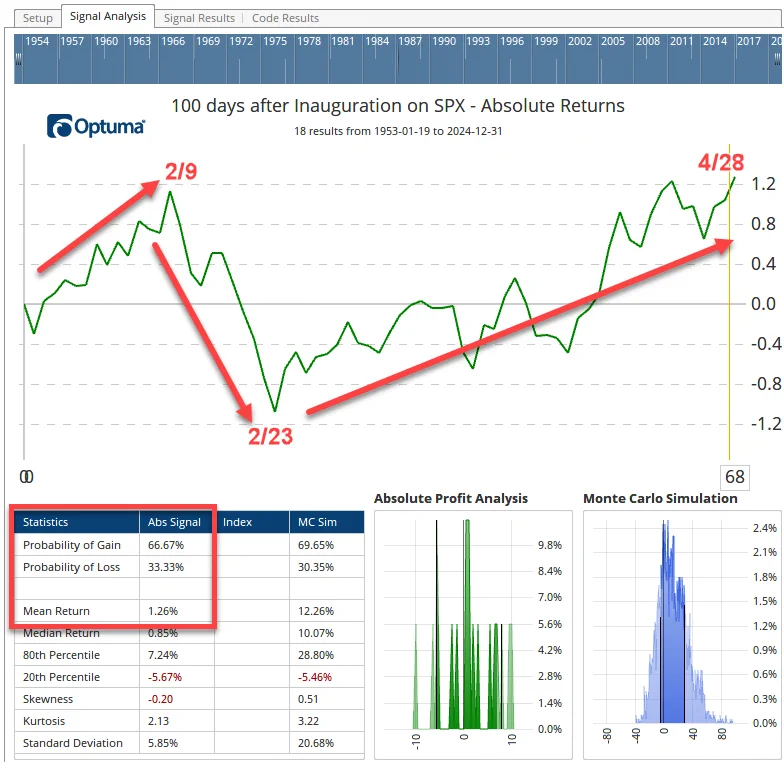Viewport: 784px width, 762px height.
Task: Click the Statistics column header
Action: (x=76, y=522)
